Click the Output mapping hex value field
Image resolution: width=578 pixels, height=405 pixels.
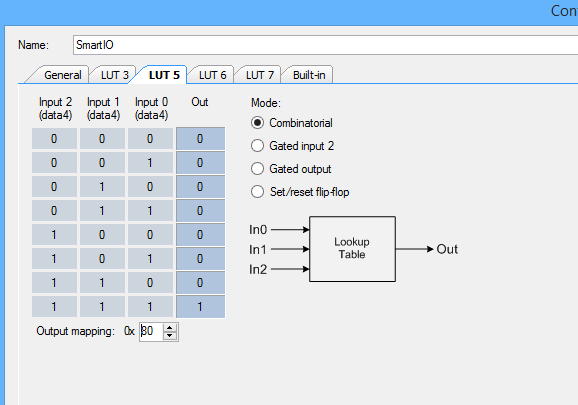[x=151, y=331]
